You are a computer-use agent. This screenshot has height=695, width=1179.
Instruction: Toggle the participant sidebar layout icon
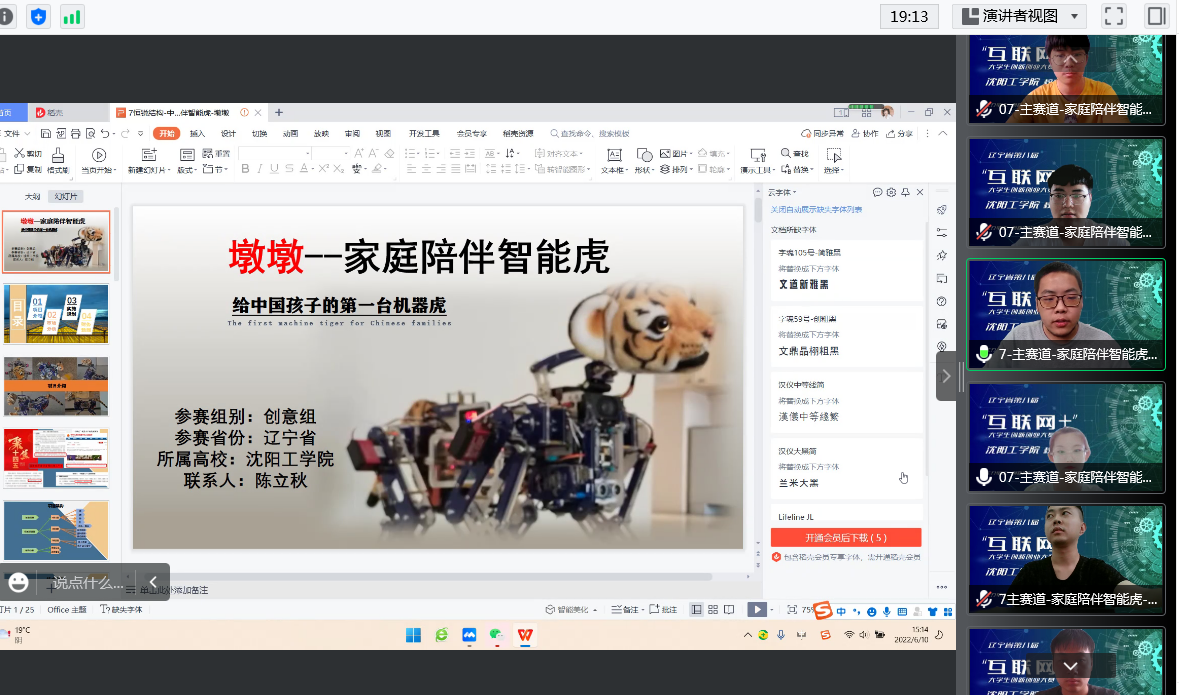click(x=1157, y=16)
